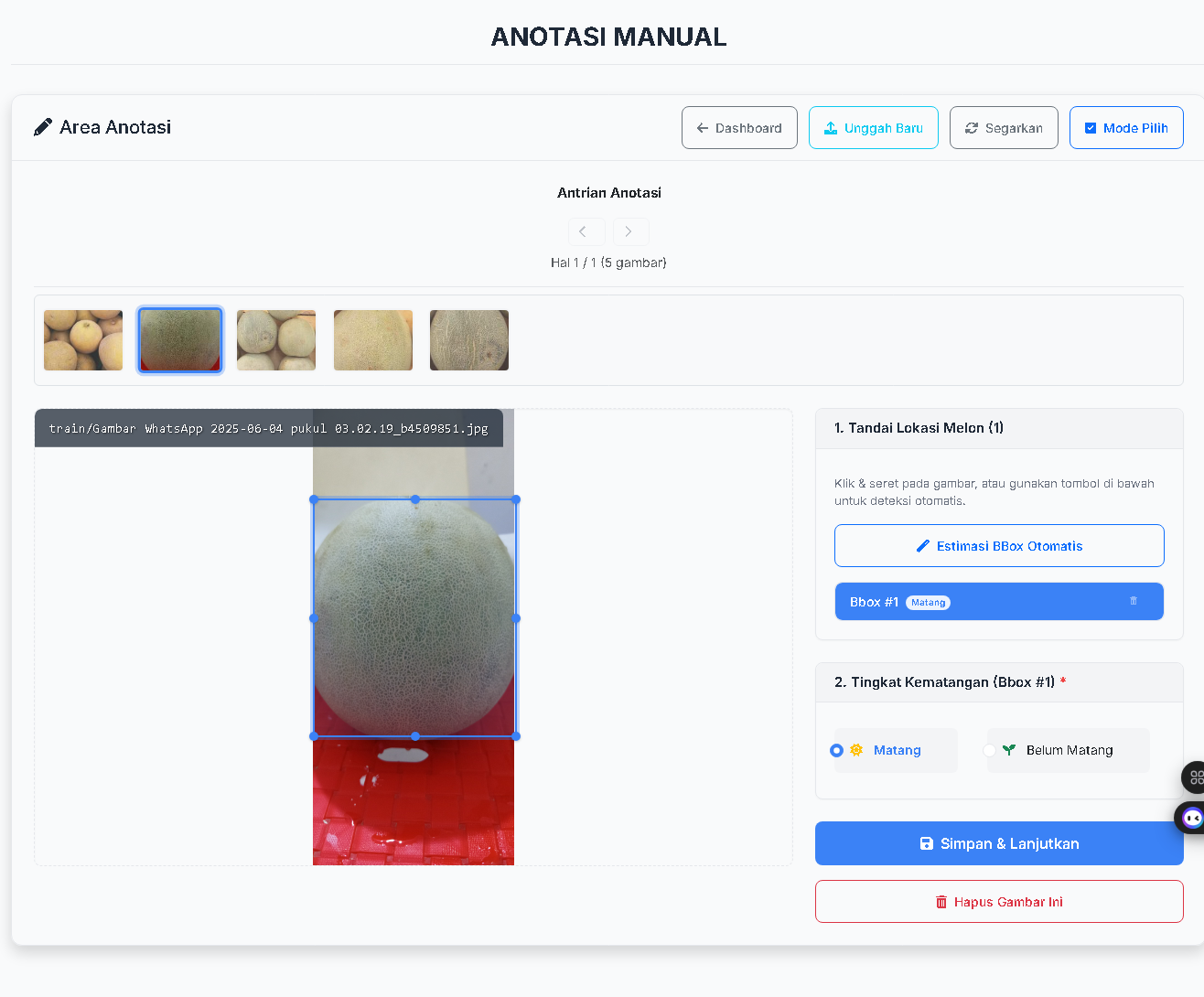
Task: Go to next annotation queue page
Action: point(631,231)
